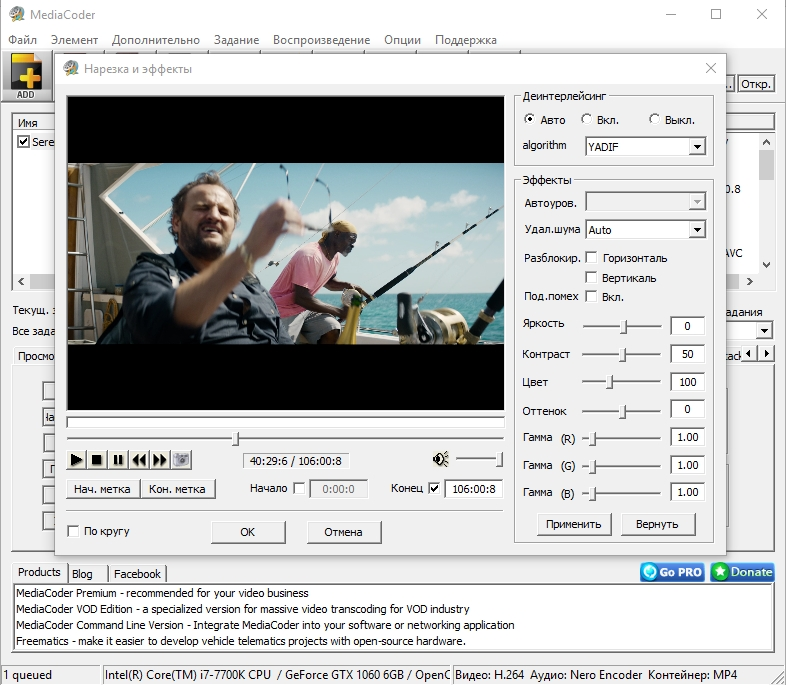Viewport: 786px width, 685px height.
Task: Click the Конец time field 106:00:8
Action: click(x=474, y=489)
